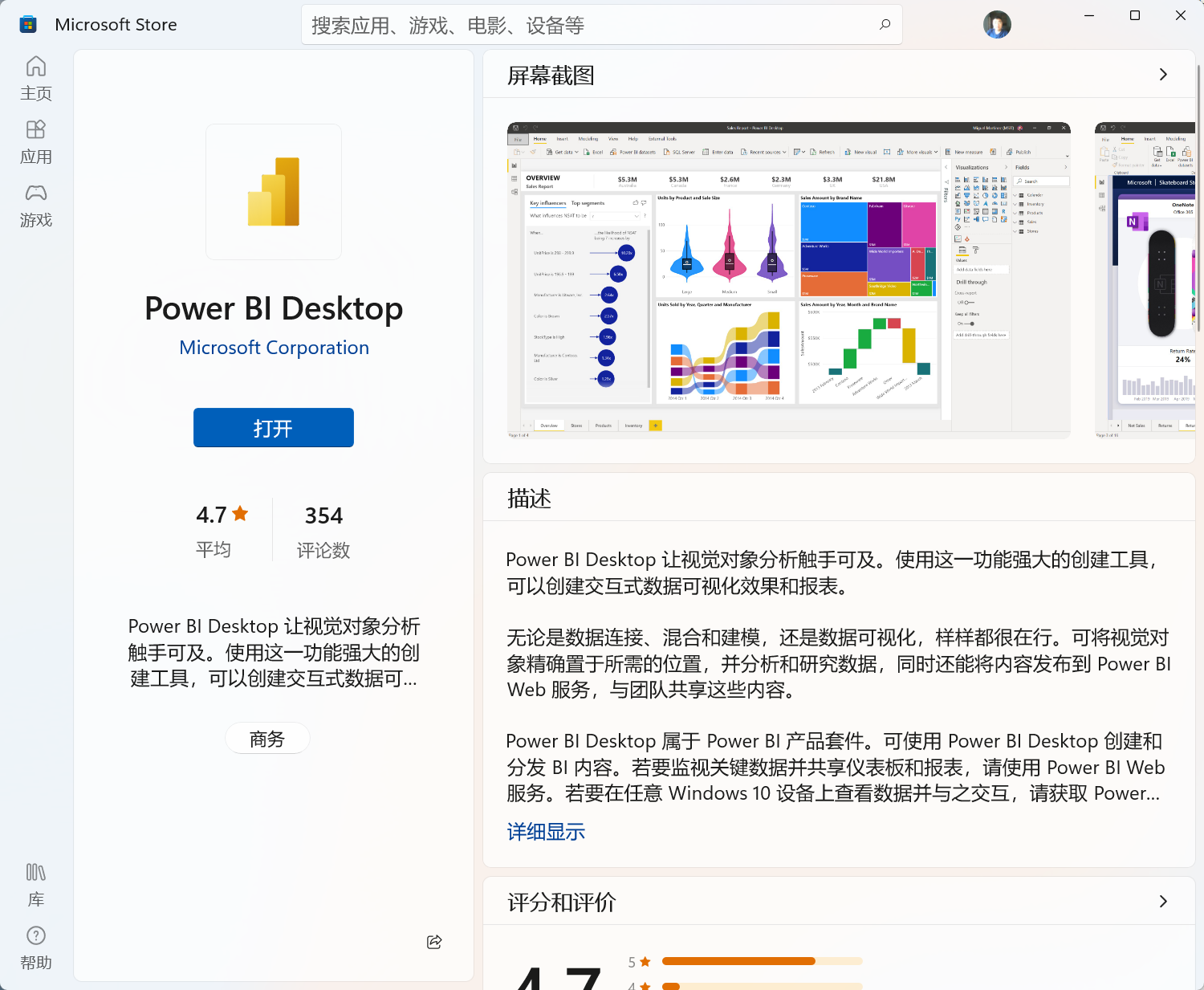1204x990 pixels.
Task: Click the 5-star rating bar
Action: point(762,961)
